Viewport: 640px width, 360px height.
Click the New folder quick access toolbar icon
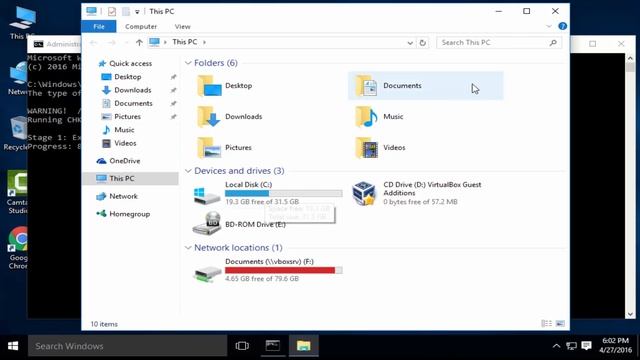[x=126, y=11]
